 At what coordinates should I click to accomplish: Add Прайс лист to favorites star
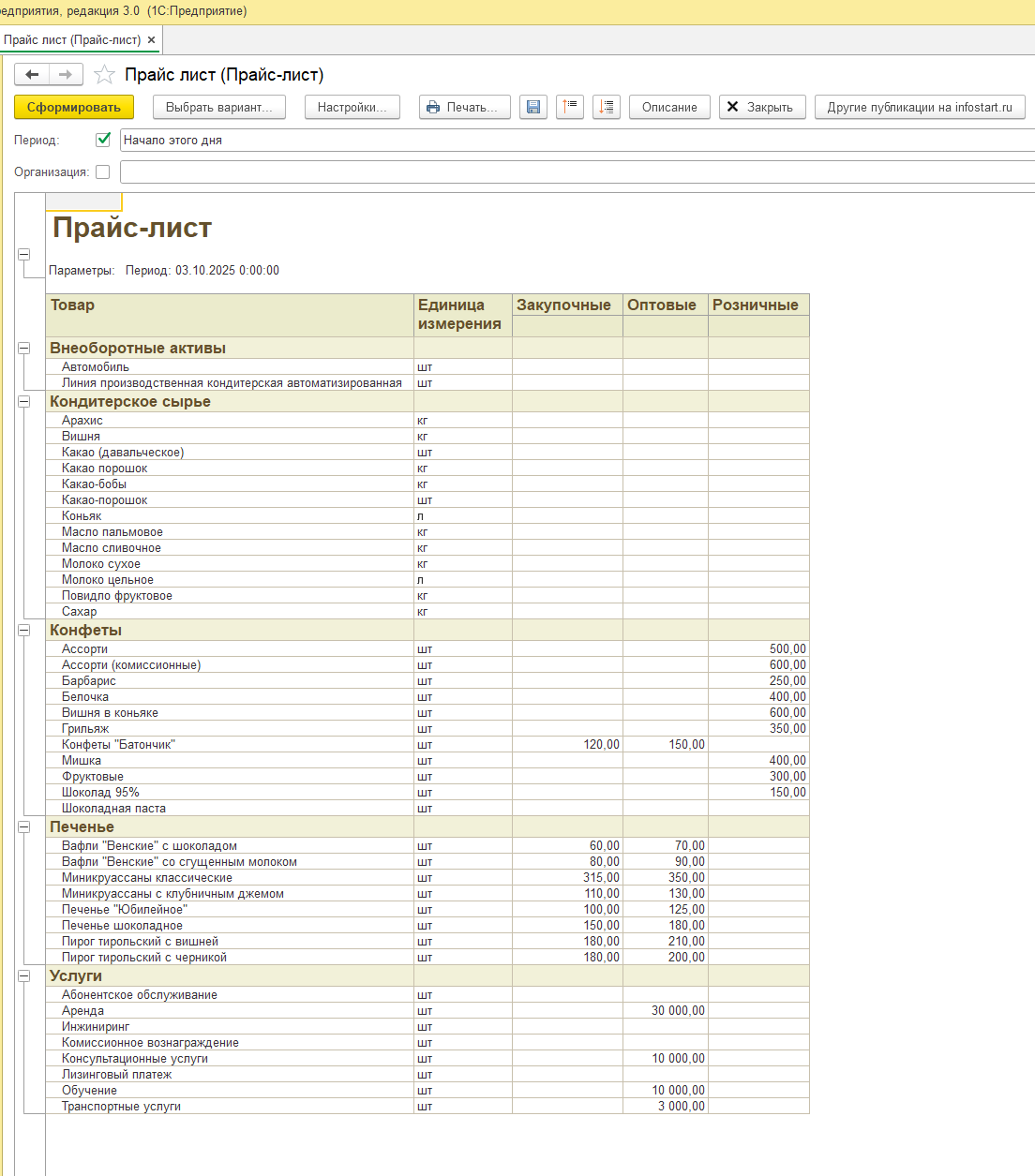pos(104,74)
